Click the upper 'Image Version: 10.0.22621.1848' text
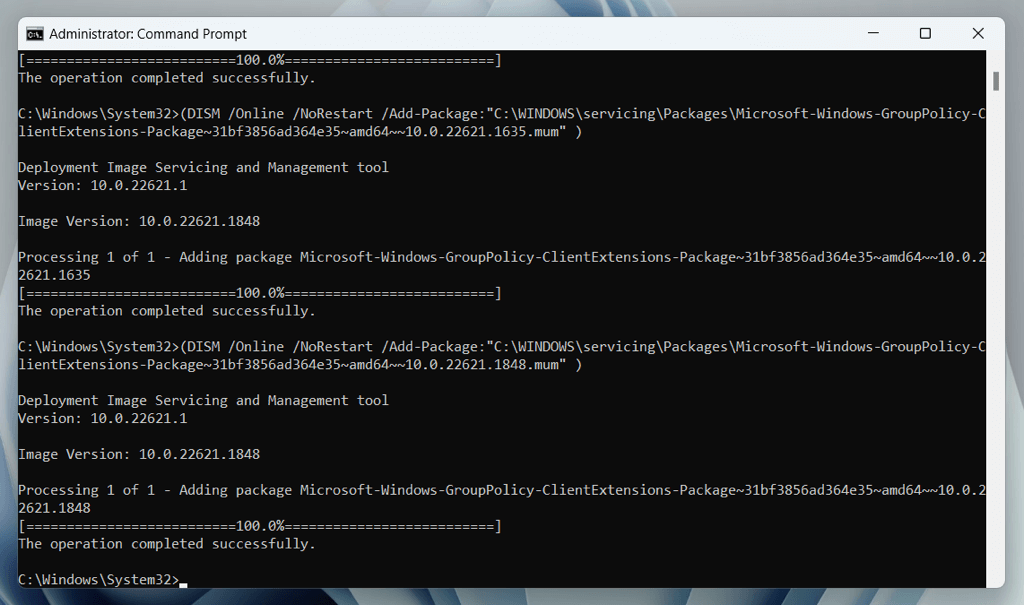Image resolution: width=1024 pixels, height=605 pixels. click(x=139, y=221)
